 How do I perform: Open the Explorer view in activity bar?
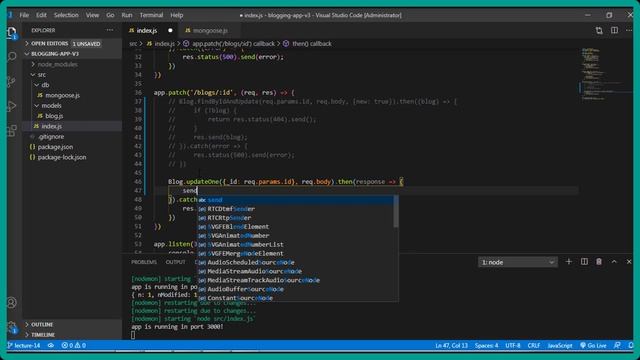[x=11, y=33]
